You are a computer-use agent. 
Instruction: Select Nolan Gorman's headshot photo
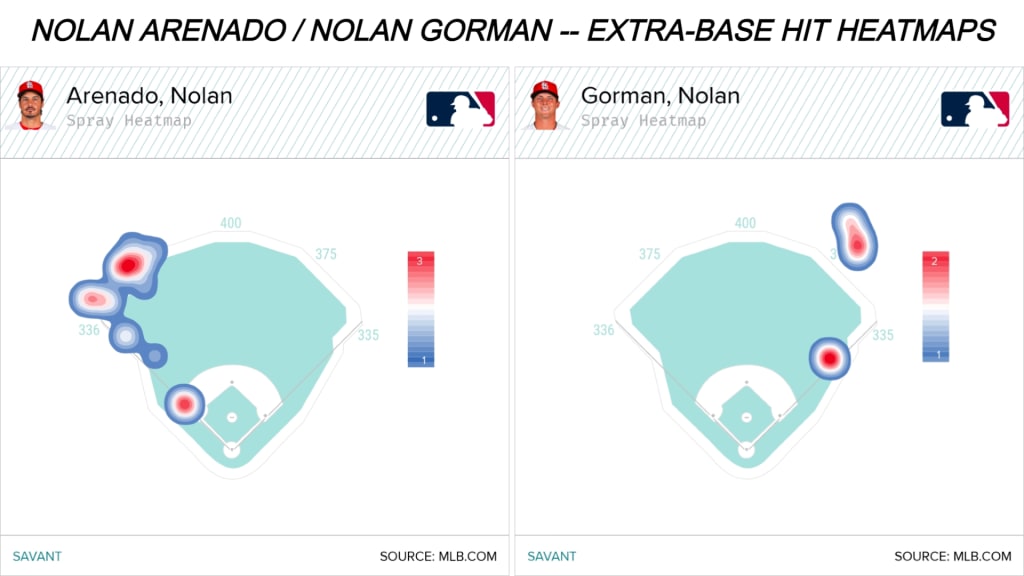point(545,106)
